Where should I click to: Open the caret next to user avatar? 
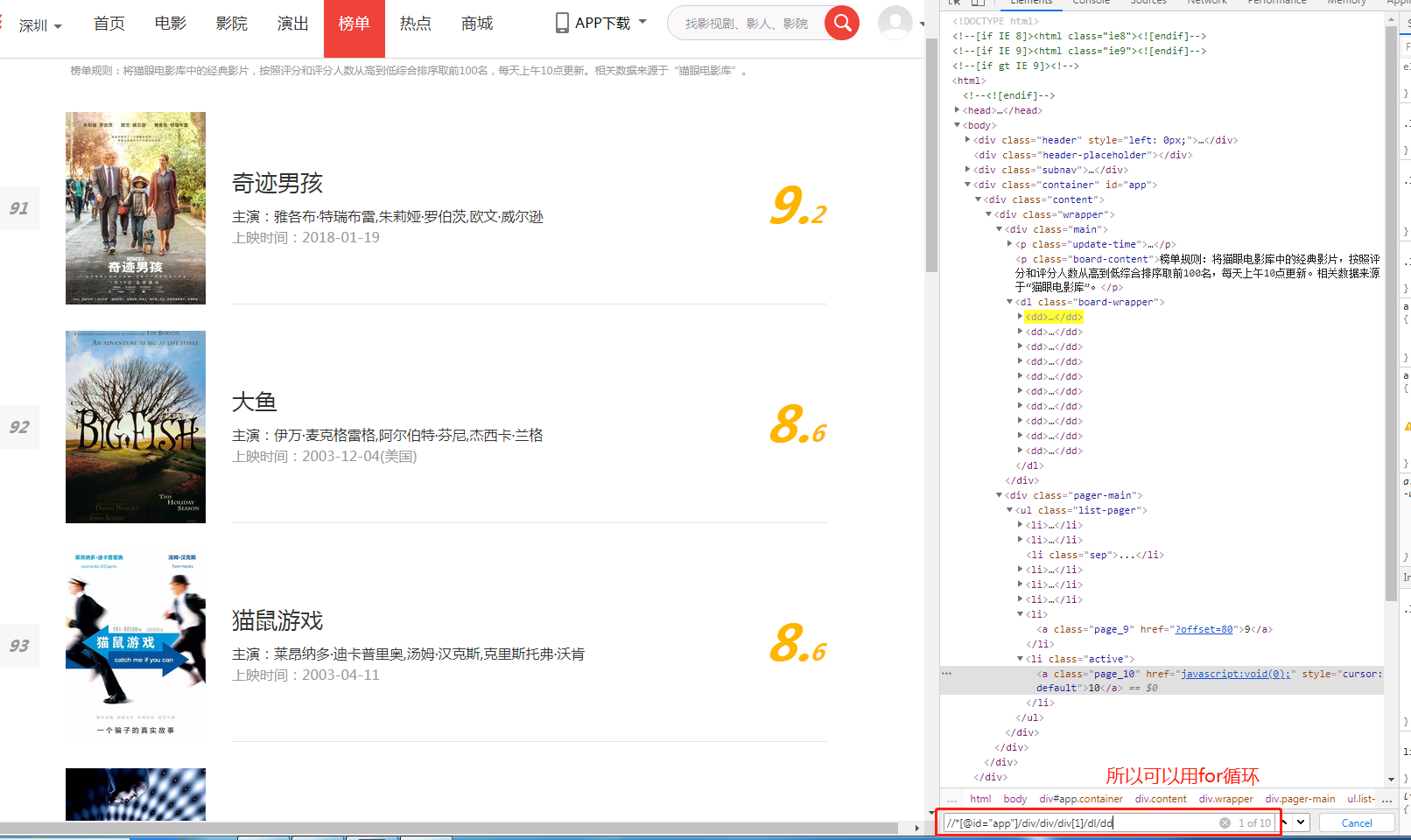coord(921,24)
